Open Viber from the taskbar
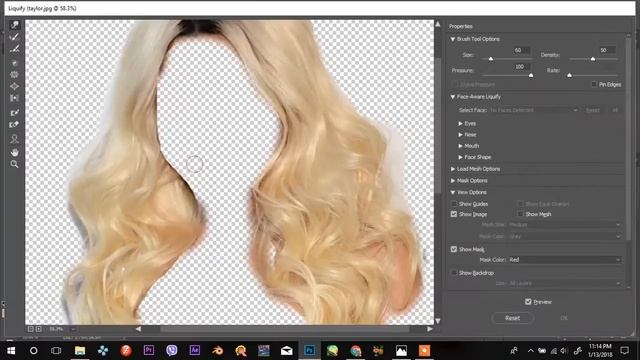The width and height of the screenshot is (640, 360). (172, 350)
